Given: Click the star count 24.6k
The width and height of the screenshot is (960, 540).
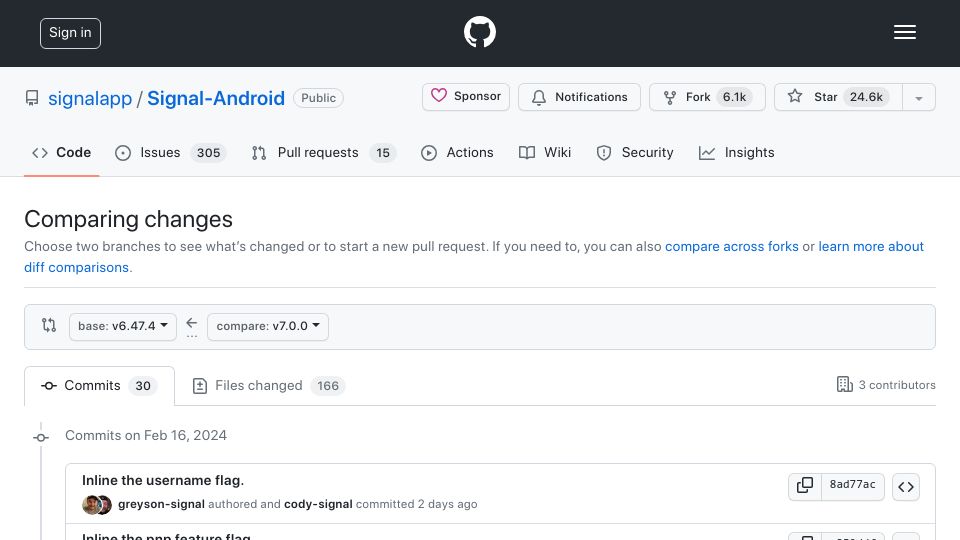Looking at the screenshot, I should (866, 97).
